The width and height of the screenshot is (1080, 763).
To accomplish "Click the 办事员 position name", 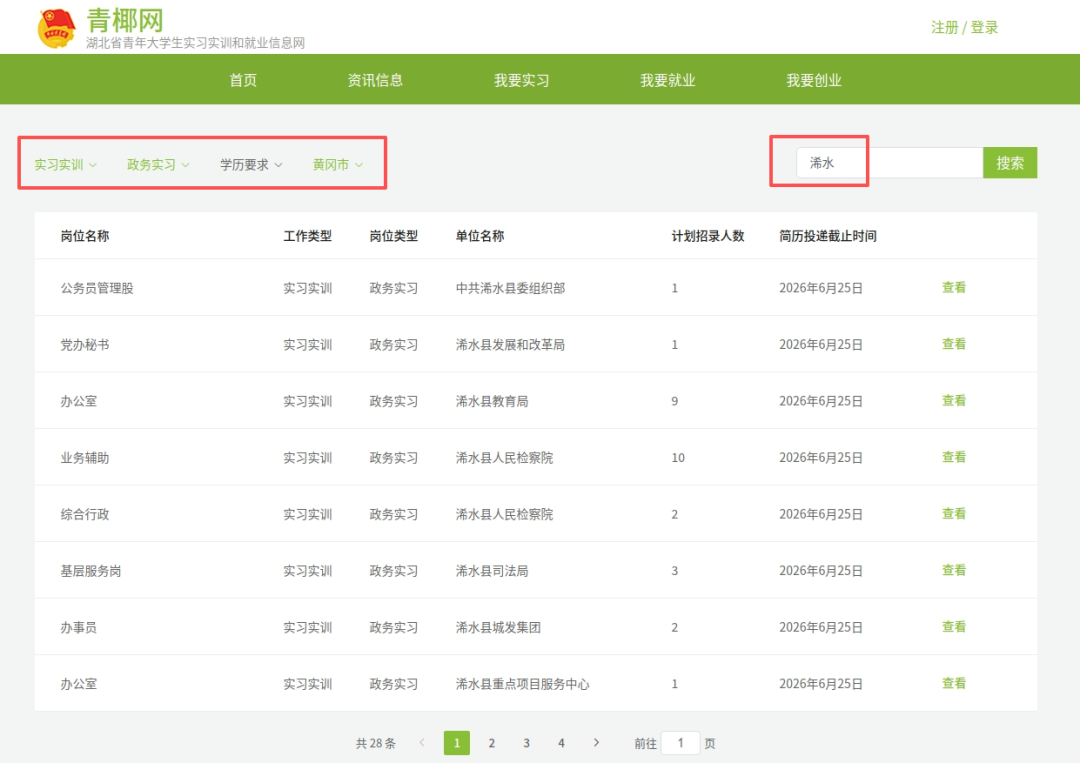I will click(79, 627).
